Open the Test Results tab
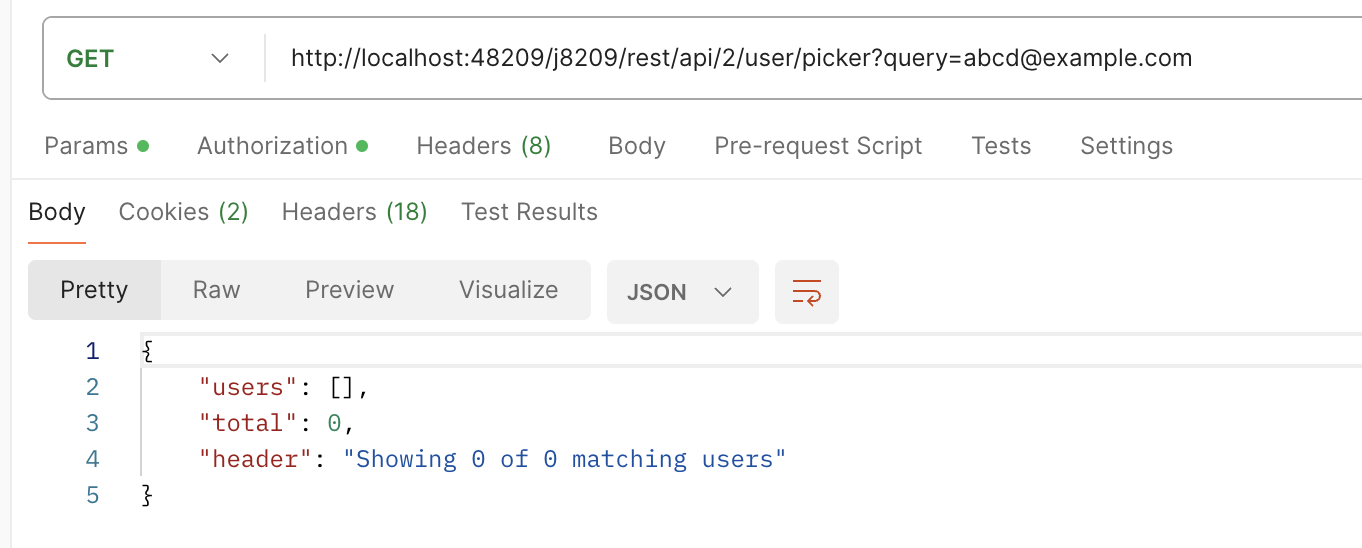Image resolution: width=1362 pixels, height=548 pixels. tap(529, 212)
